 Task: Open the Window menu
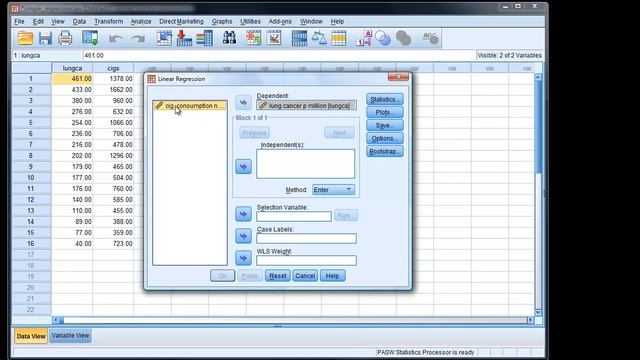pyautogui.click(x=311, y=21)
